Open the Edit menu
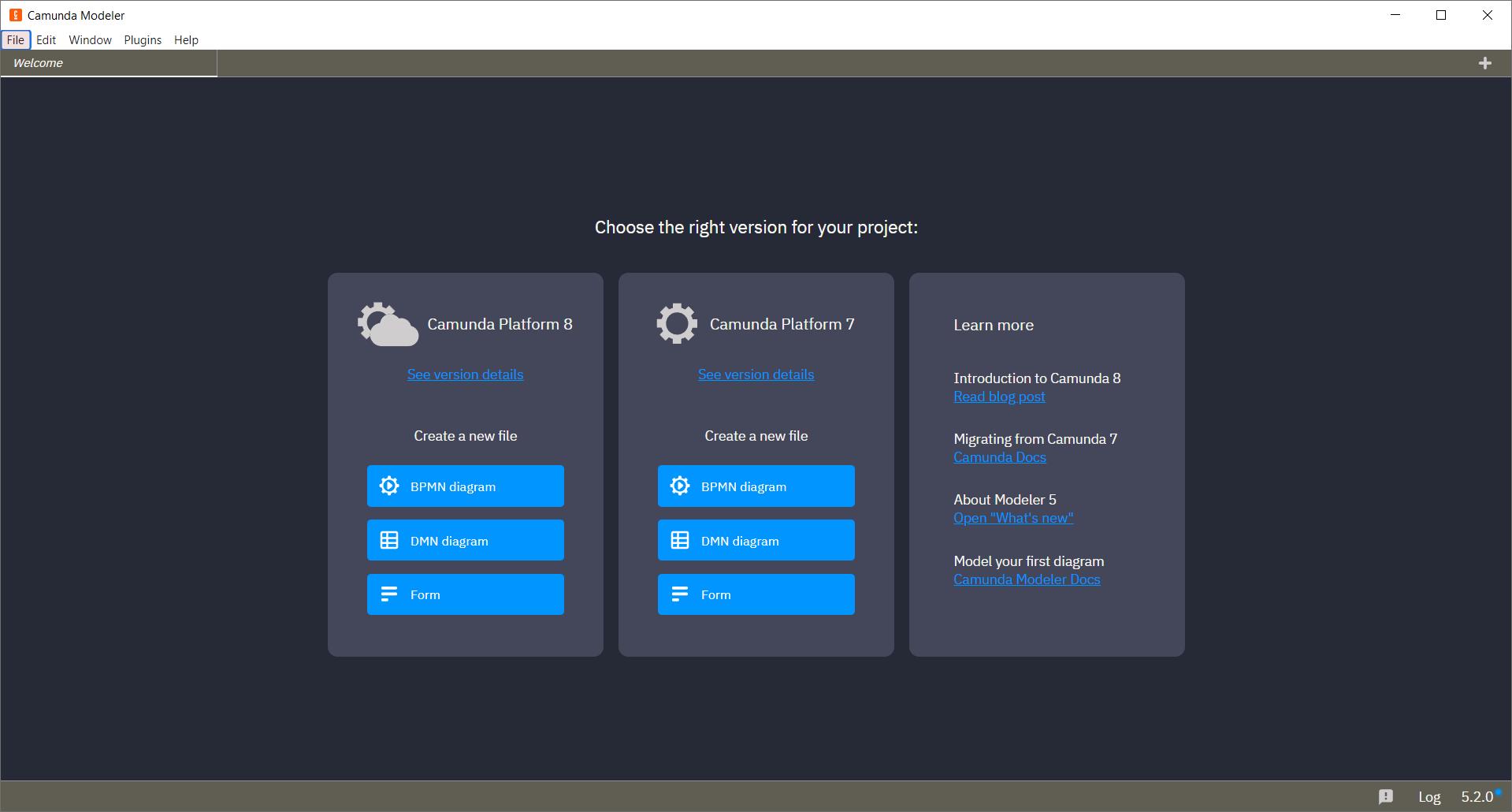This screenshot has width=1512, height=812. pos(46,40)
